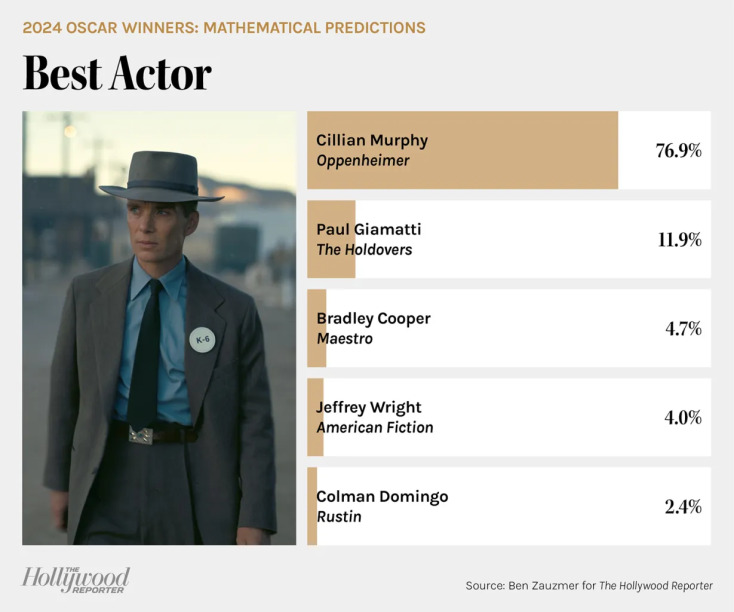
Task: Click the Maestro film title
Action: click(344, 338)
